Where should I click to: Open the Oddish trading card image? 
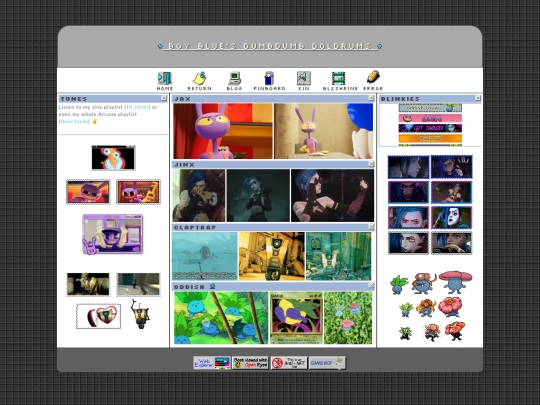click(296, 318)
